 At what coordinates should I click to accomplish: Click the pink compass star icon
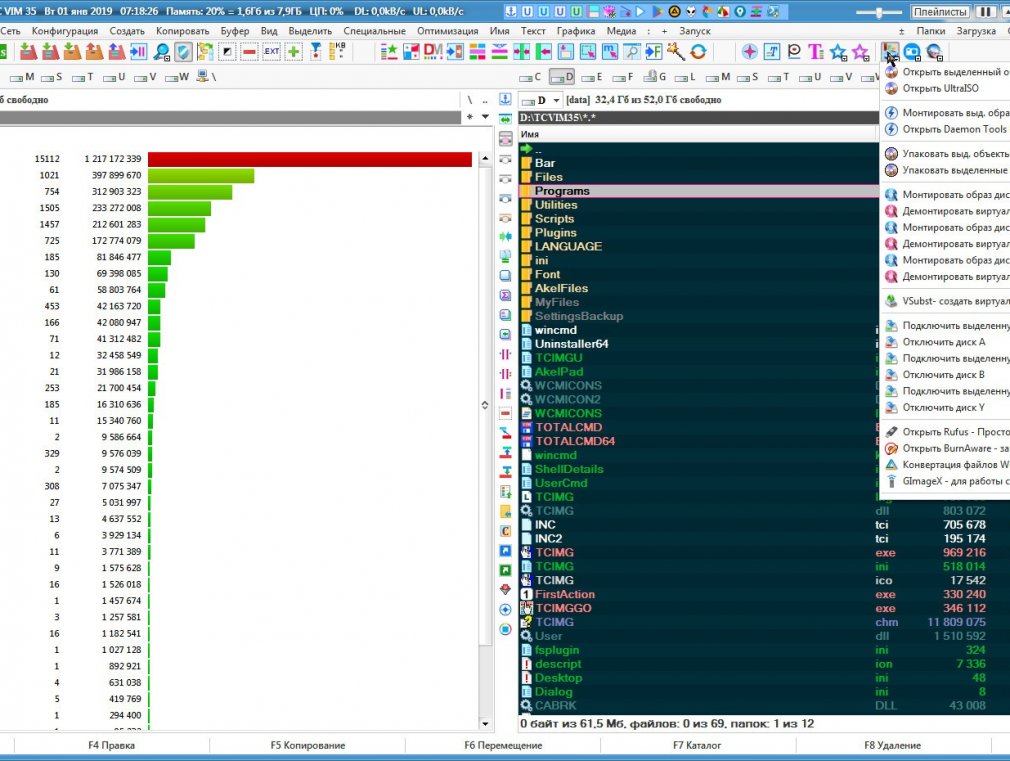point(749,52)
